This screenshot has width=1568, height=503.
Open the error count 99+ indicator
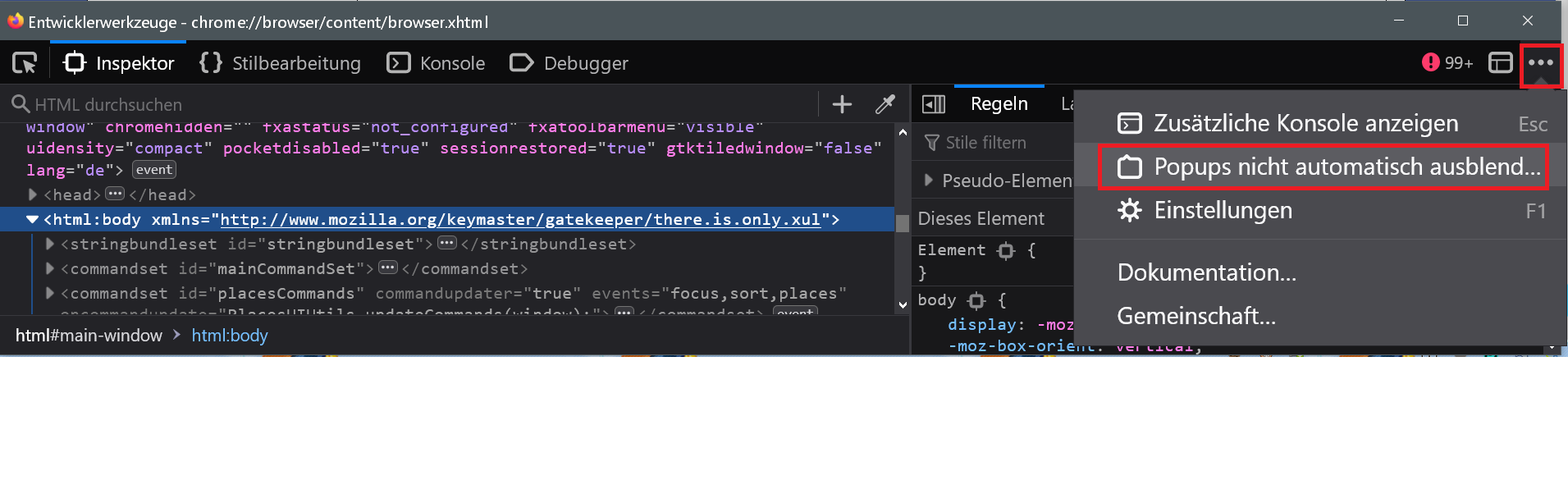click(x=1447, y=63)
